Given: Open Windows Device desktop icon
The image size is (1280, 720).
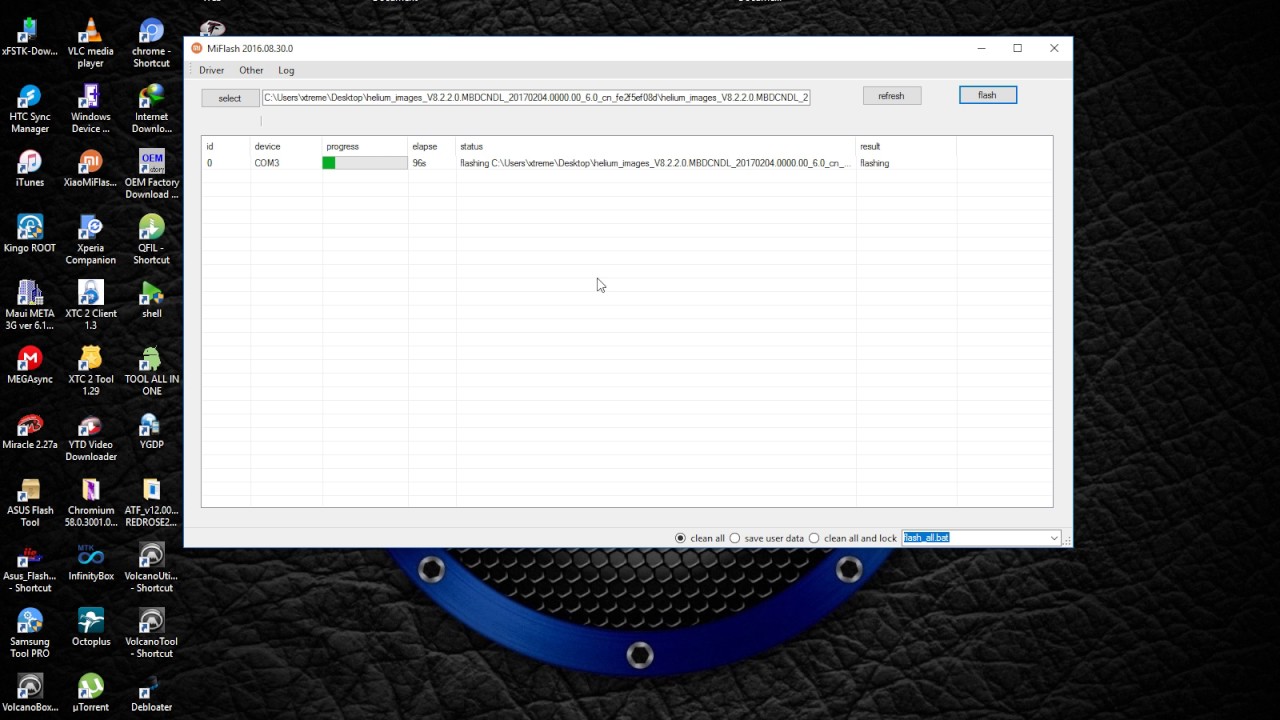Looking at the screenshot, I should click(91, 109).
